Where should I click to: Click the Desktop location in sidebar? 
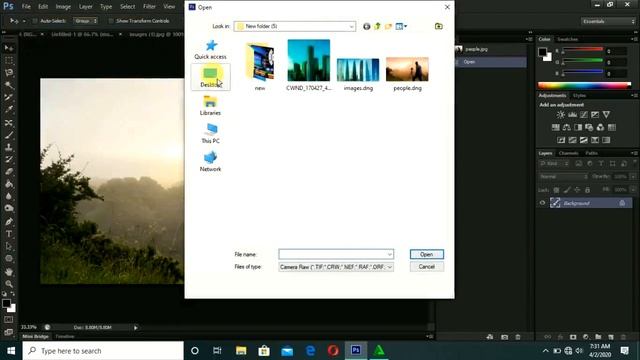pyautogui.click(x=211, y=77)
